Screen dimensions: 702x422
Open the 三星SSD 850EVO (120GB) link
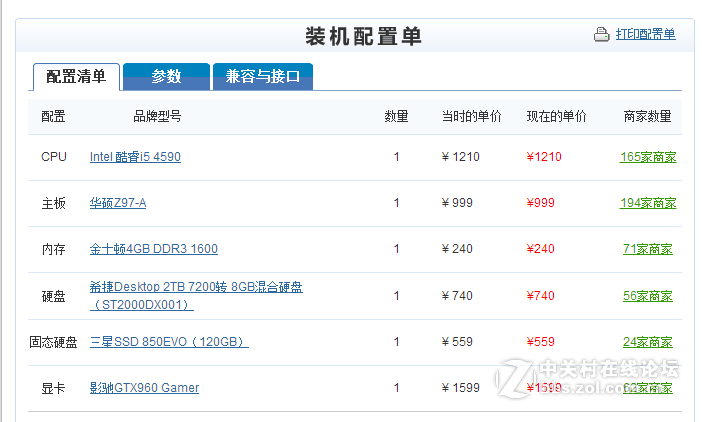(169, 342)
